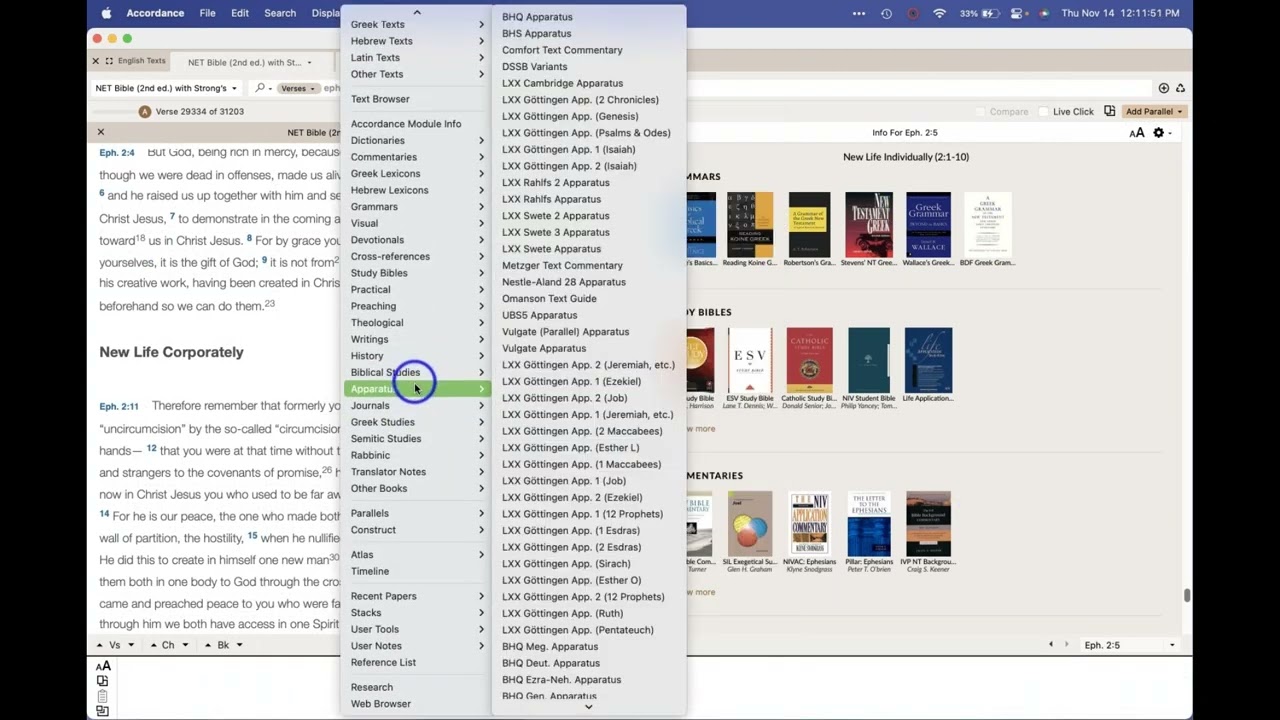Image resolution: width=1280 pixels, height=720 pixels.
Task: Open the Search menu in menu bar
Action: (x=280, y=13)
